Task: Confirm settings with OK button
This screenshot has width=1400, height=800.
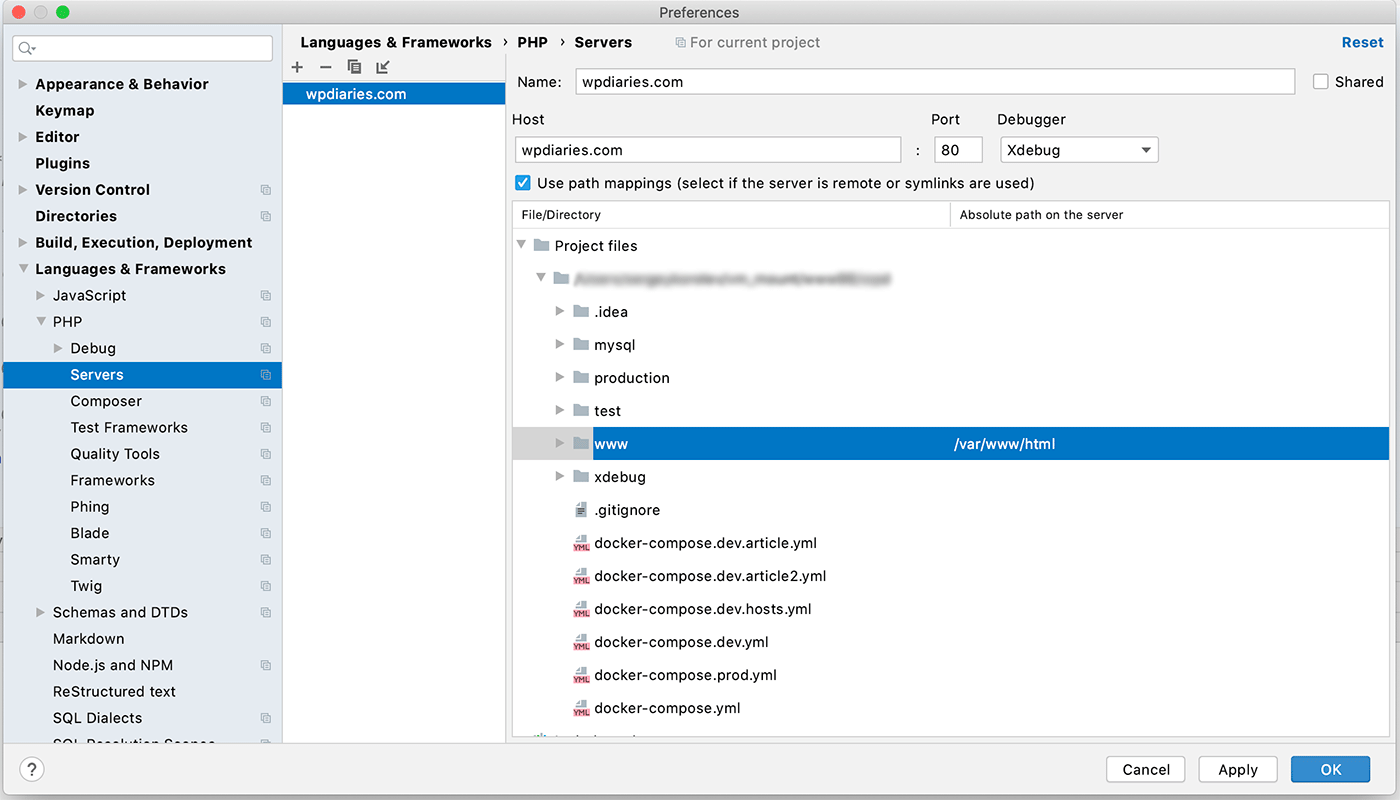Action: [x=1331, y=769]
